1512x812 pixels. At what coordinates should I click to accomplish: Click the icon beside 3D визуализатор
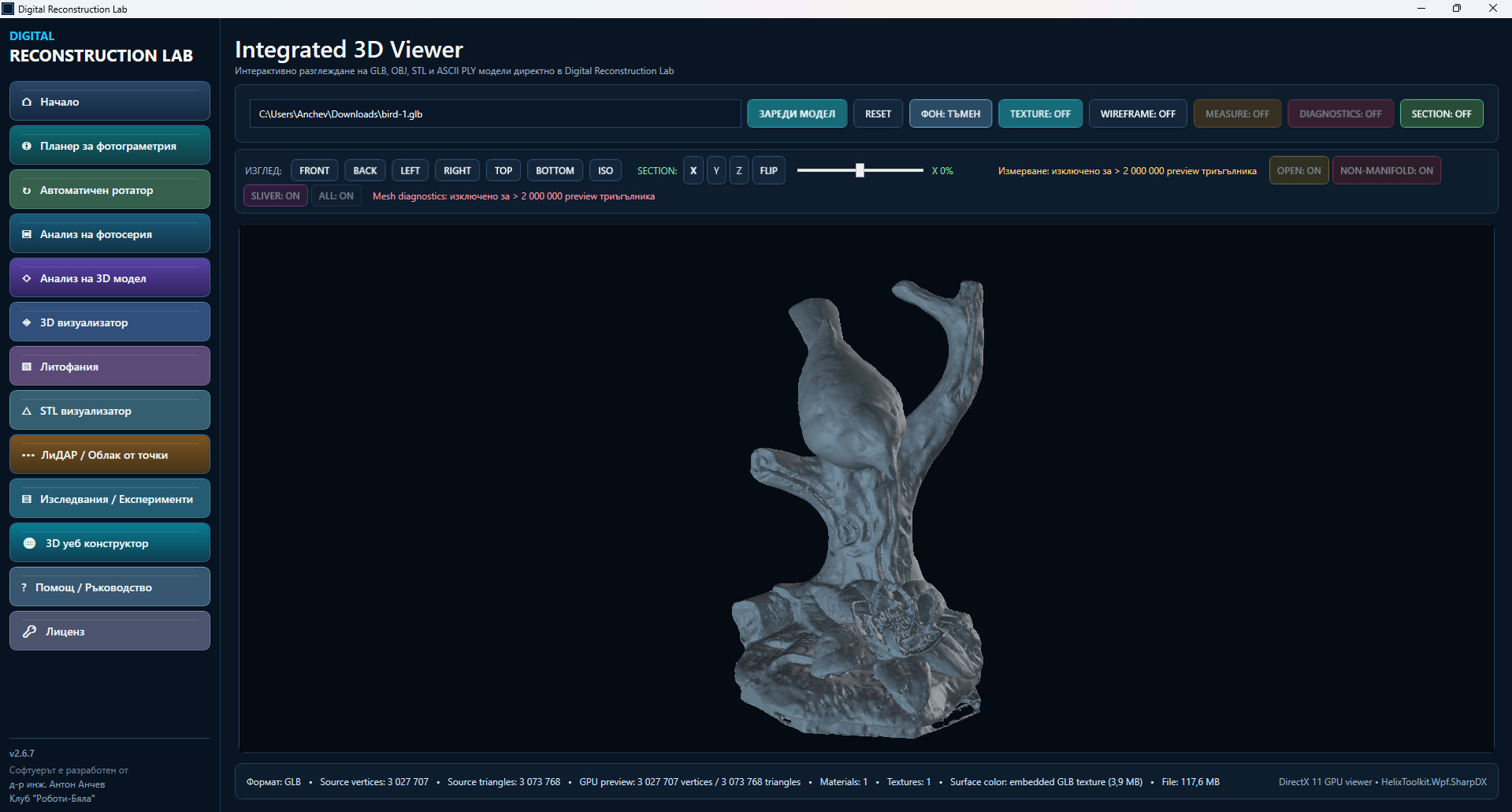coord(27,322)
